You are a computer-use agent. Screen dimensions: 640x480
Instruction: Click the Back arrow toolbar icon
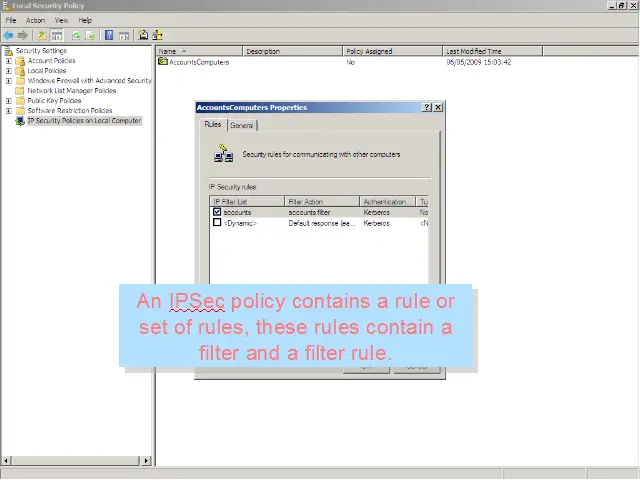(9, 35)
